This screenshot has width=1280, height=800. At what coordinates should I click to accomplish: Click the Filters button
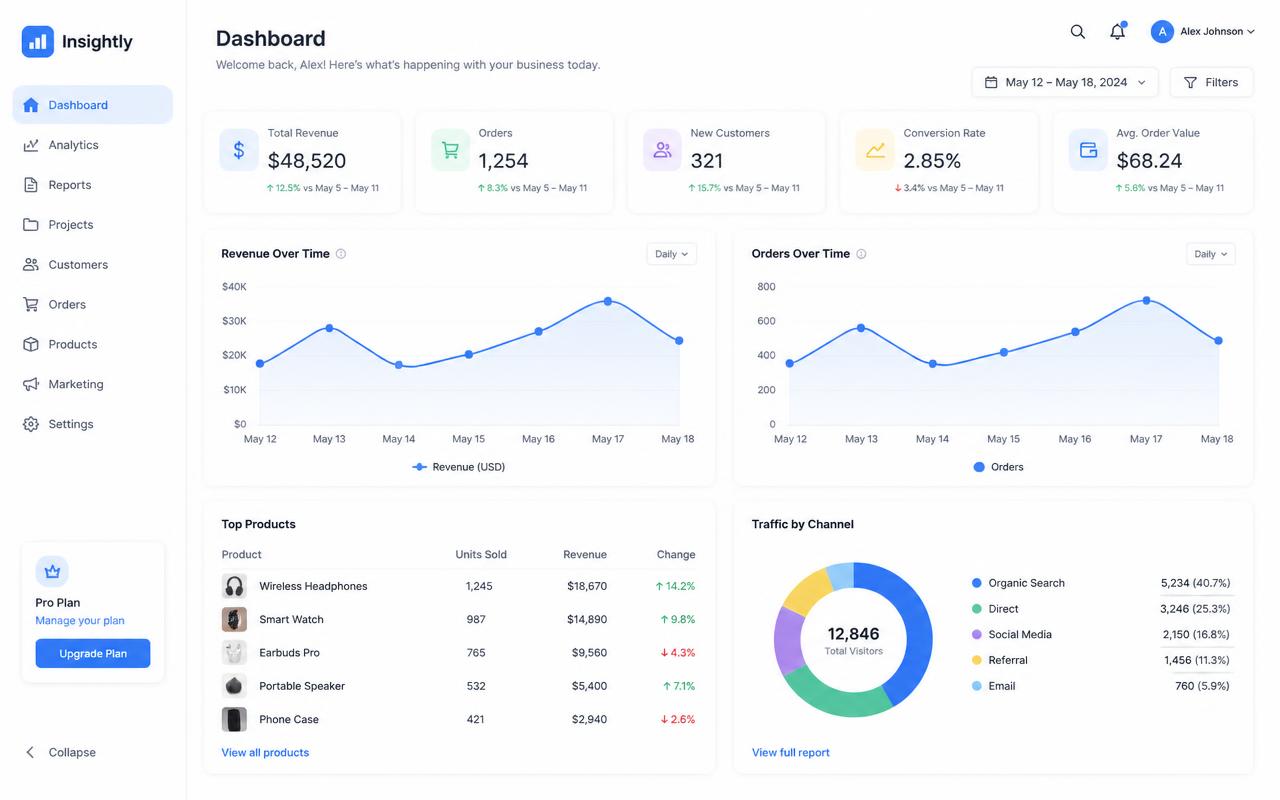coord(1211,82)
